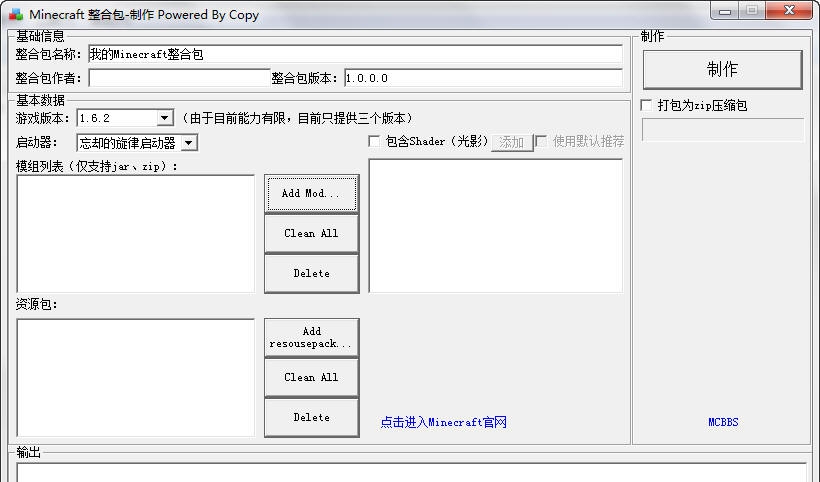Minimize the window
The image size is (820, 482).
725,11
